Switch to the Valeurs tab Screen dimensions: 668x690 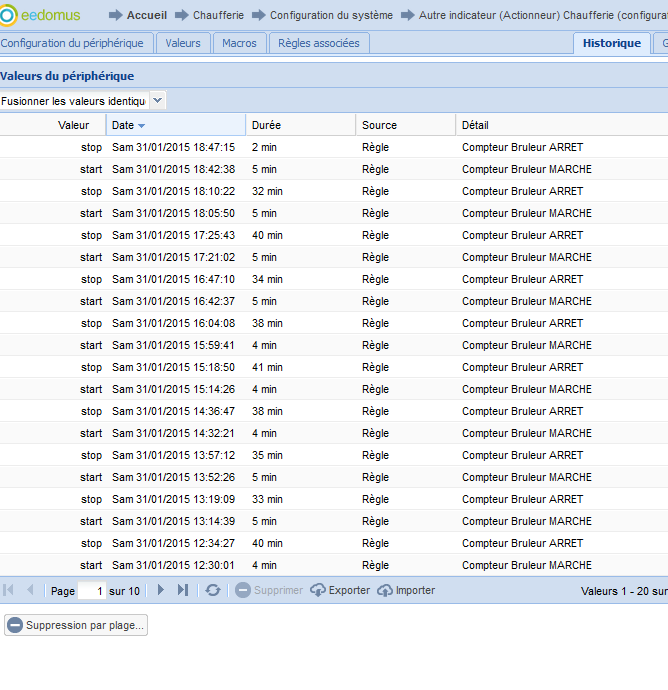pyautogui.click(x=183, y=43)
